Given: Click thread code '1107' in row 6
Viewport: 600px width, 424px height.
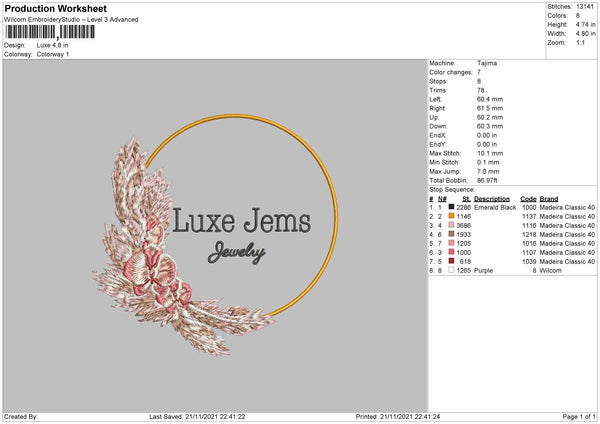Looking at the screenshot, I should [x=529, y=253].
